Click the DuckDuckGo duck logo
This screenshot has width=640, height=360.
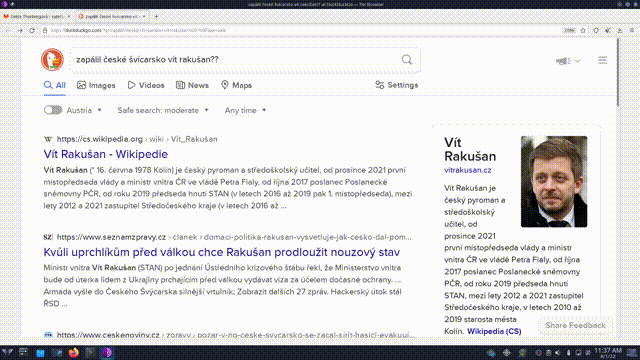coord(52,60)
